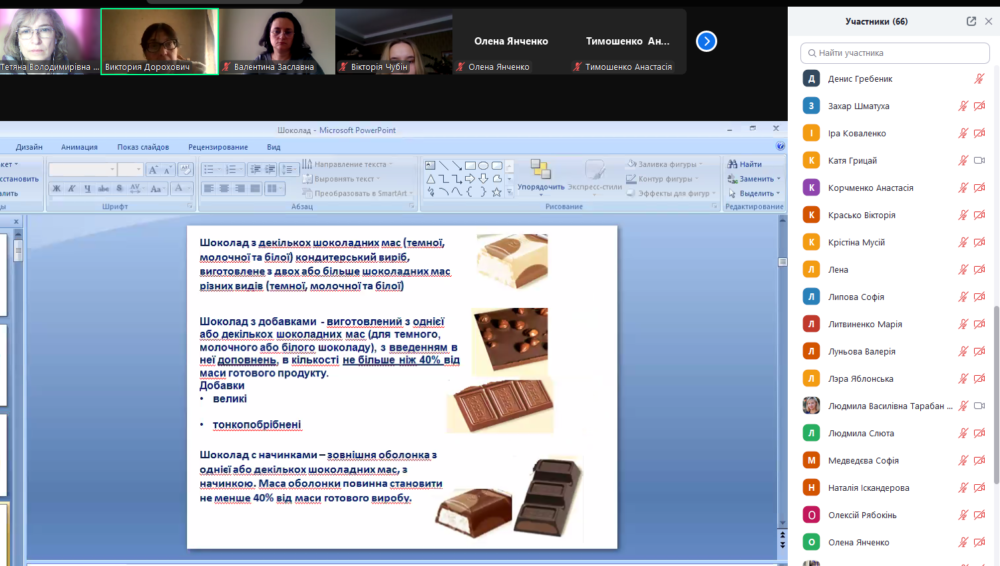The image size is (1000, 566).
Task: Increase the list indent level
Action: pyautogui.click(x=270, y=169)
